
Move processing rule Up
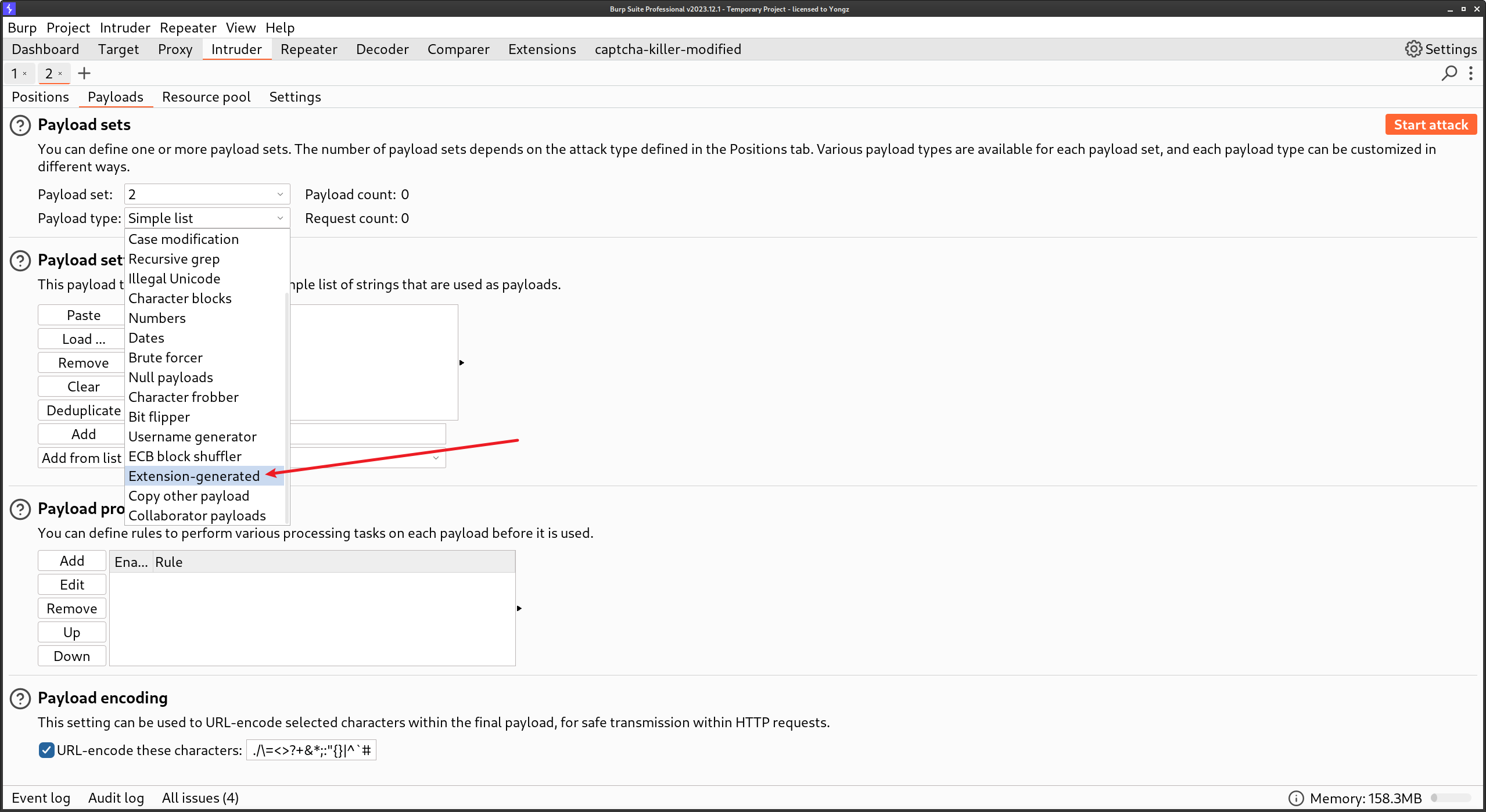pyautogui.click(x=72, y=633)
